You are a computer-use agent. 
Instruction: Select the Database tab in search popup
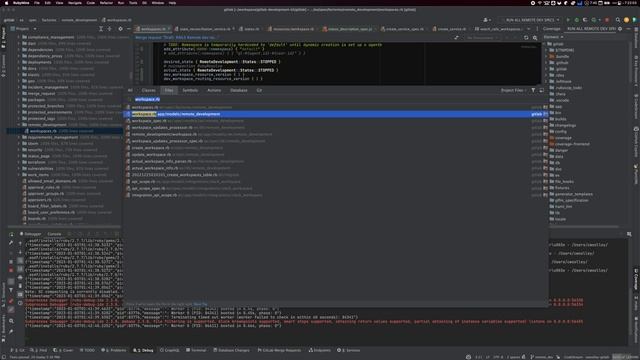(239, 90)
